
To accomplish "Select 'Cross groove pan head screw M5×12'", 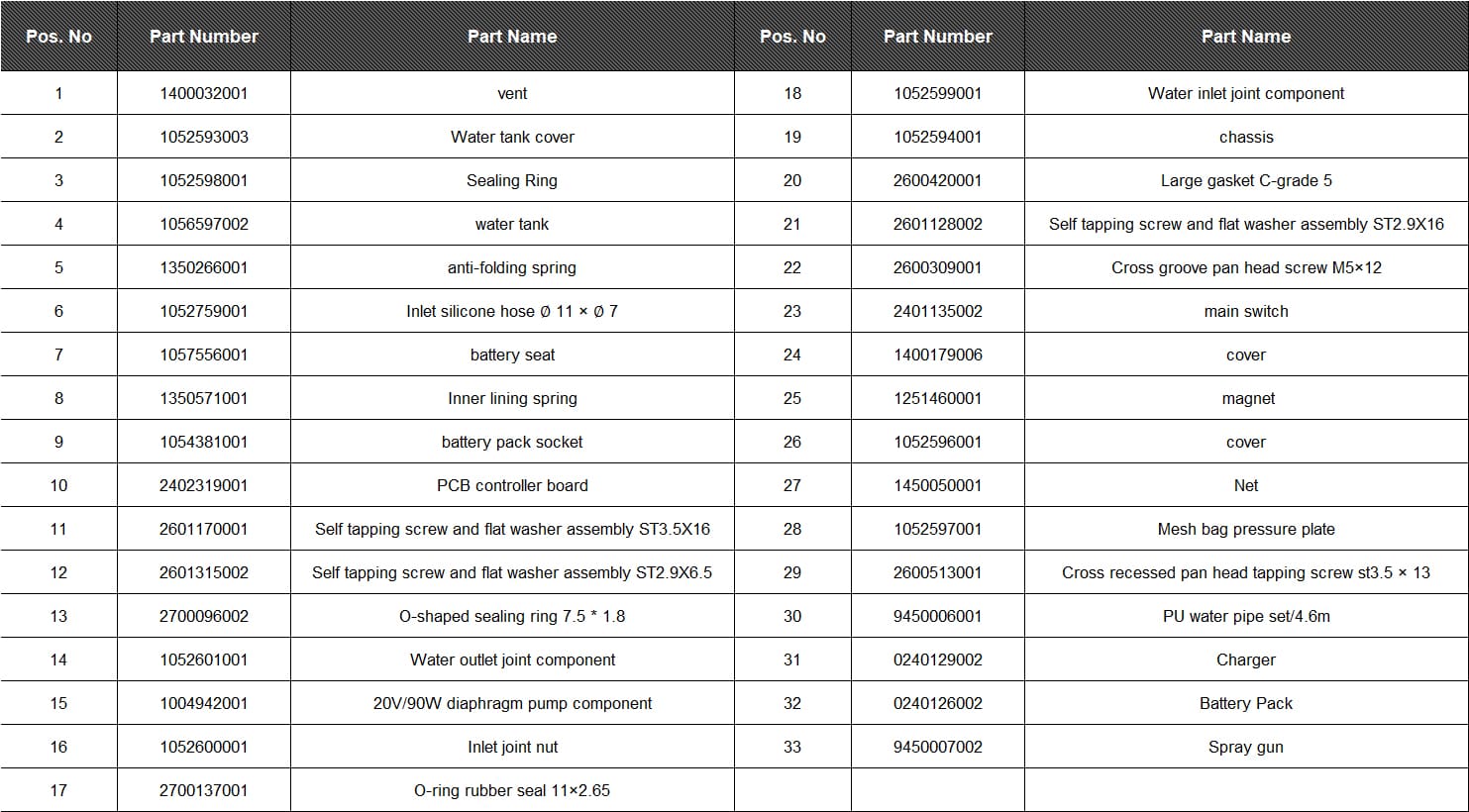I will (x=1245, y=267).
